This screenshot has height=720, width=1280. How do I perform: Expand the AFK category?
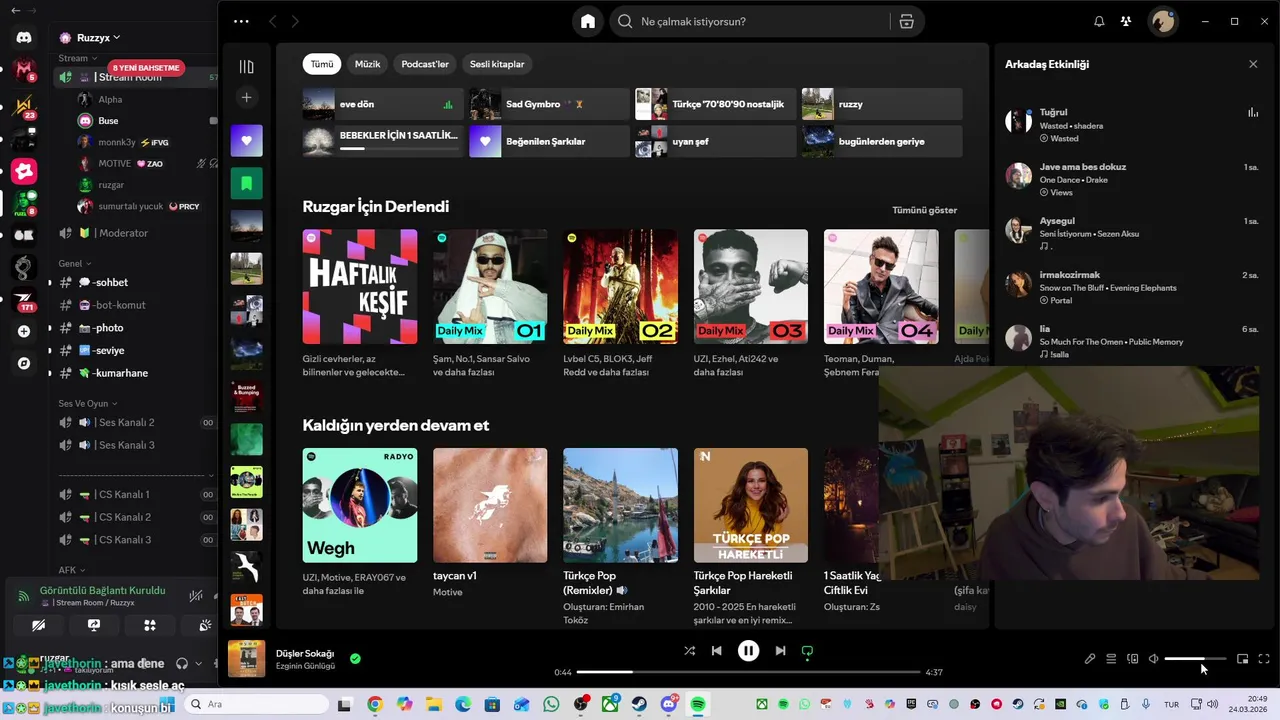73,570
